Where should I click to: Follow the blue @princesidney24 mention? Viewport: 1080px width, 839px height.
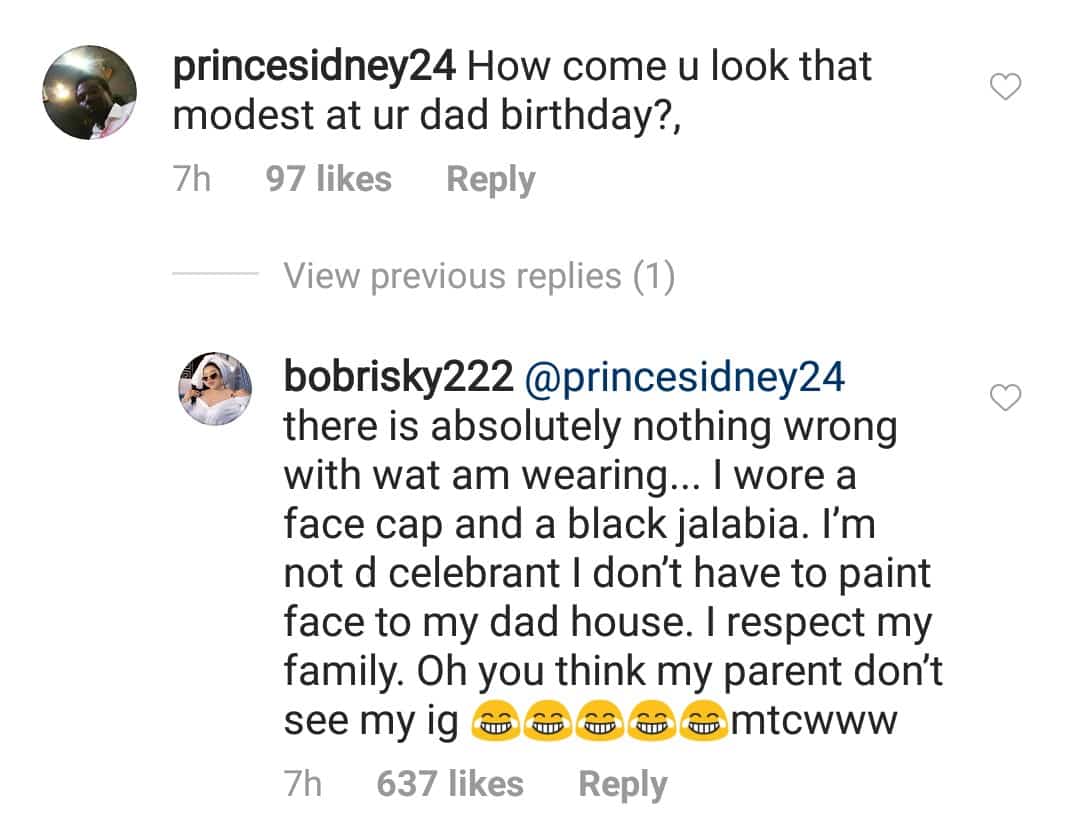(685, 377)
